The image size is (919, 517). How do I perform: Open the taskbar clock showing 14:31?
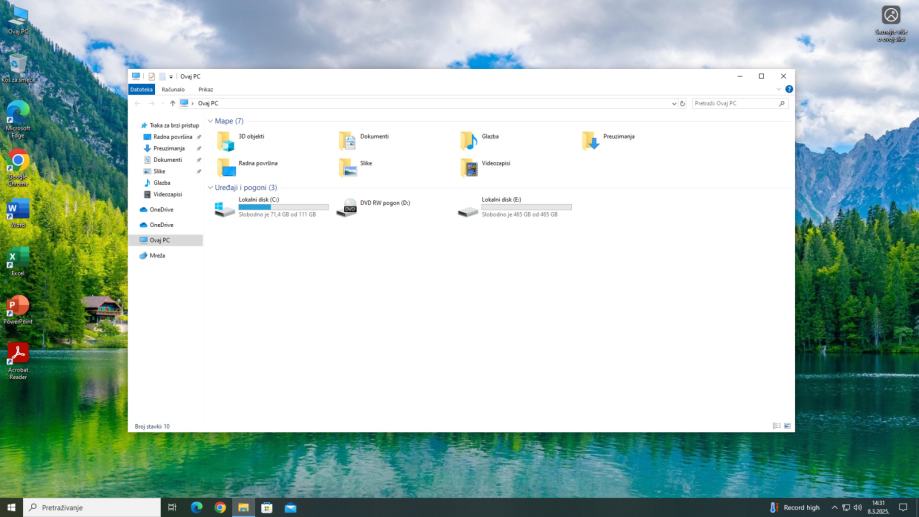tap(878, 508)
